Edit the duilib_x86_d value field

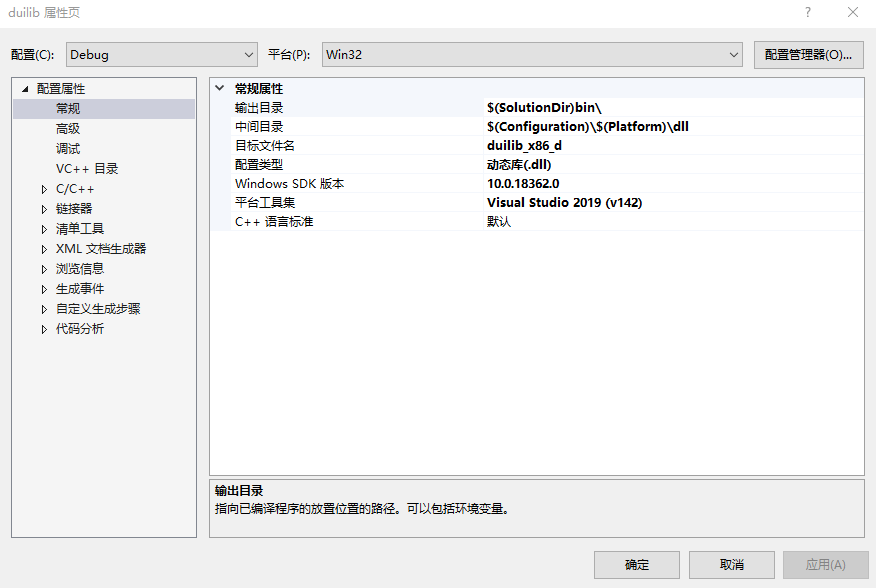tap(673, 146)
